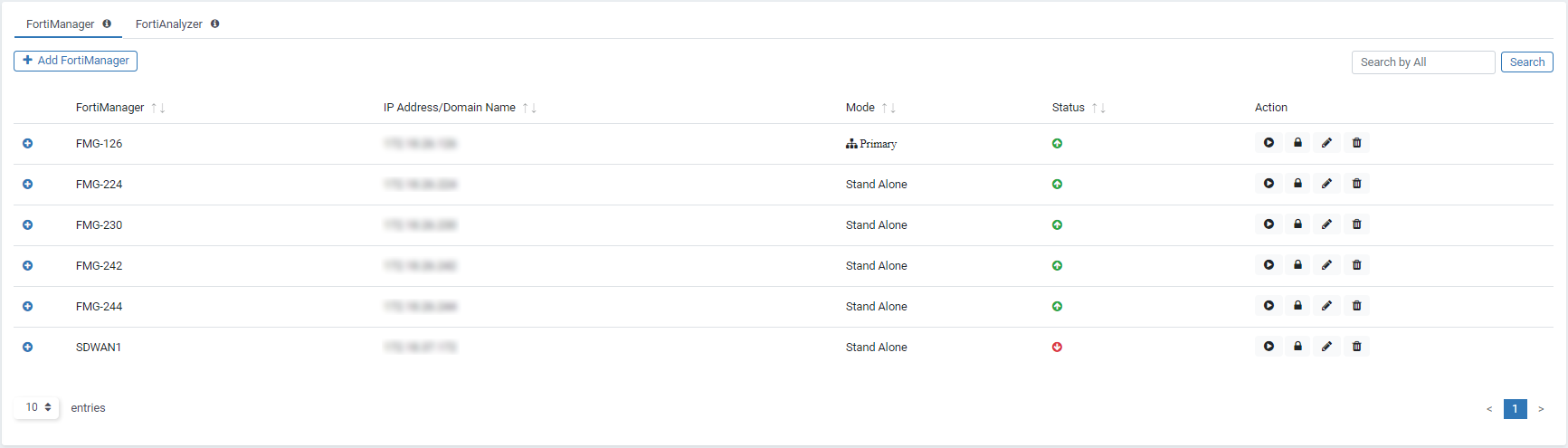Open the entries per page dropdown
The image size is (1568, 448).
[x=37, y=407]
